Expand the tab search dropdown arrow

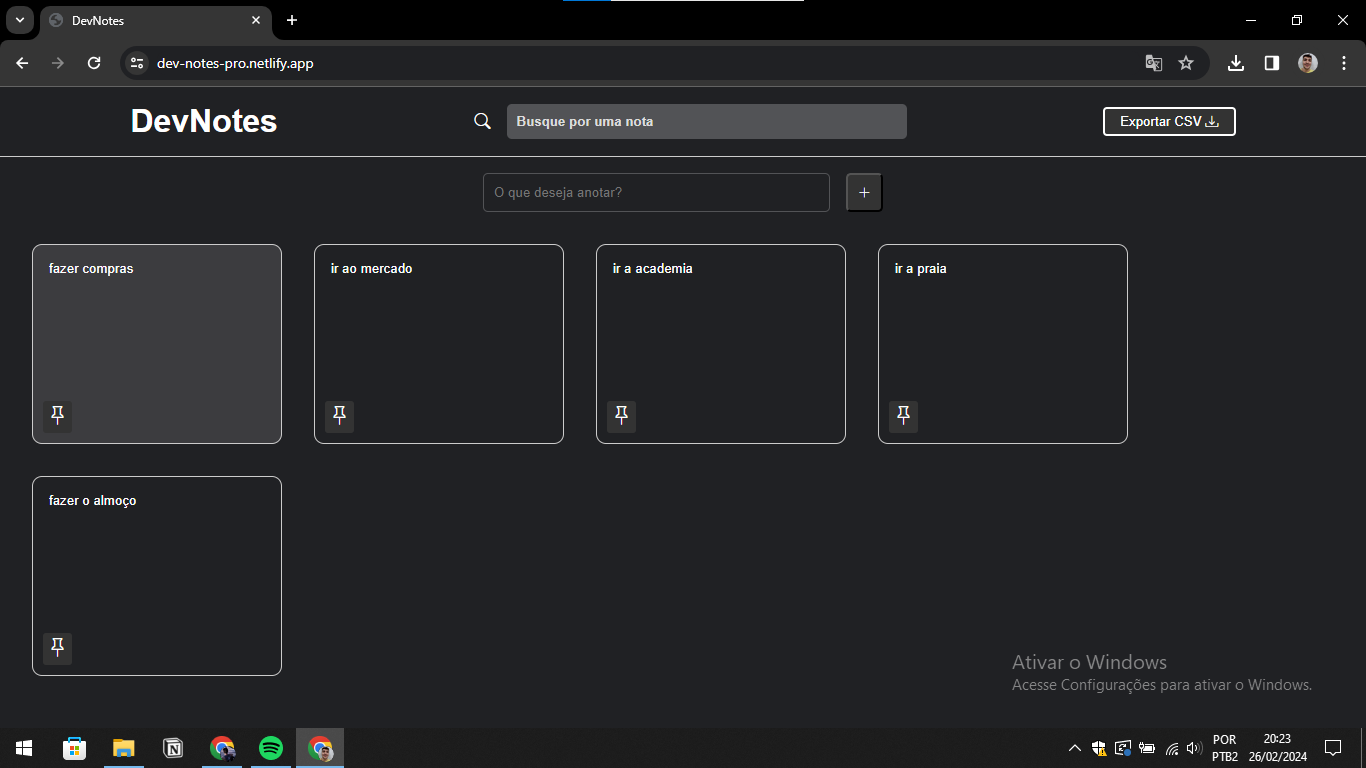tap(19, 20)
